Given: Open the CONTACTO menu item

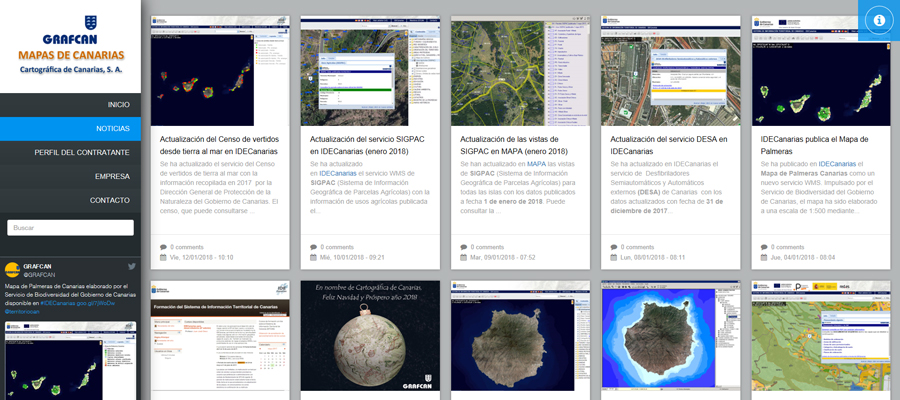Looking at the screenshot, I should pyautogui.click(x=70, y=200).
